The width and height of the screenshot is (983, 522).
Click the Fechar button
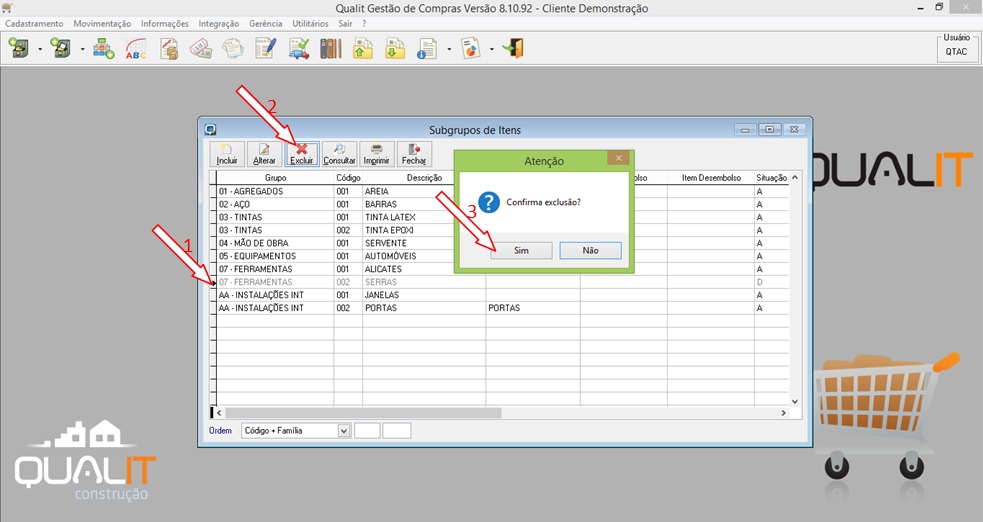(414, 154)
